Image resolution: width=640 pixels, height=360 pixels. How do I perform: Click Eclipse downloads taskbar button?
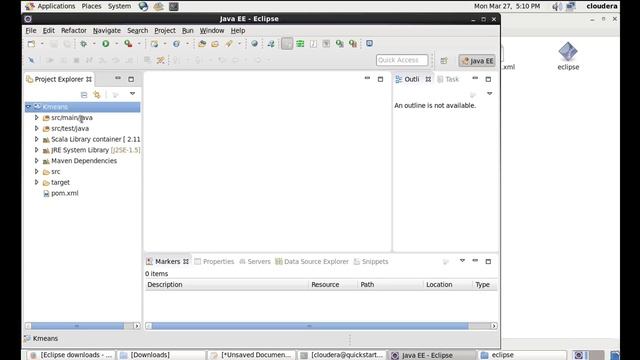(x=71, y=355)
